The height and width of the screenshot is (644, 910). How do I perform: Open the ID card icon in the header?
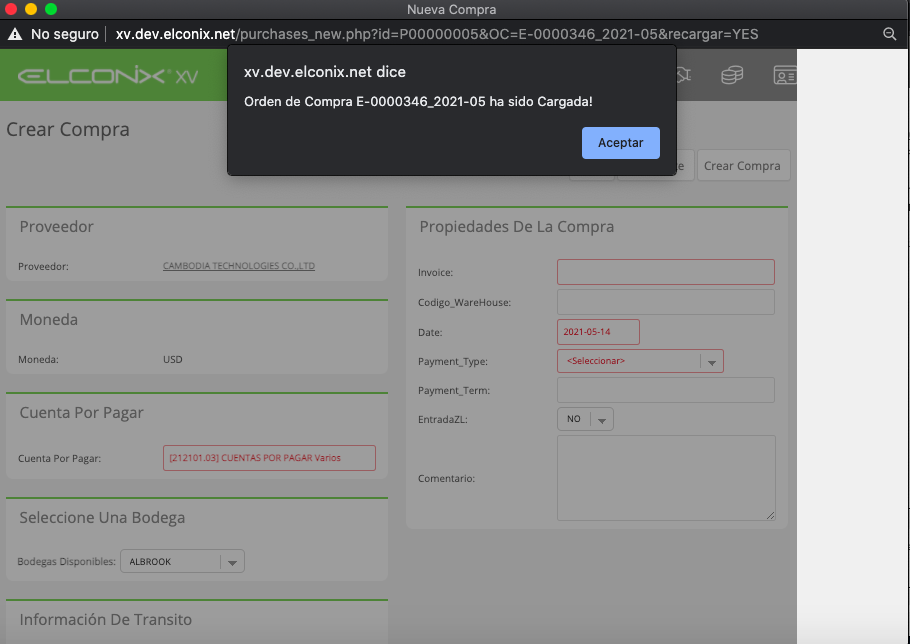tap(785, 75)
